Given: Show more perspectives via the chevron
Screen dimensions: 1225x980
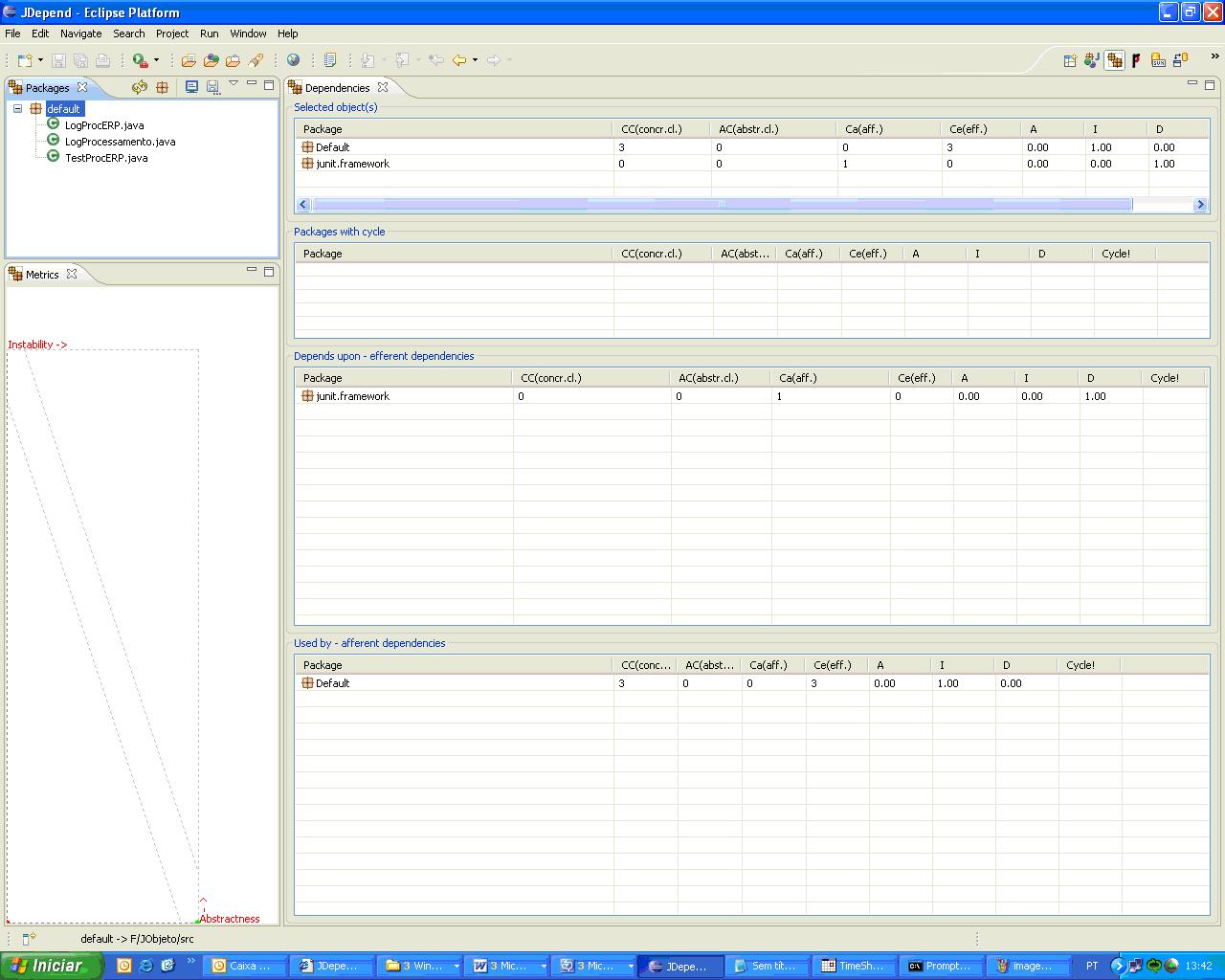Looking at the screenshot, I should click(x=1214, y=56).
